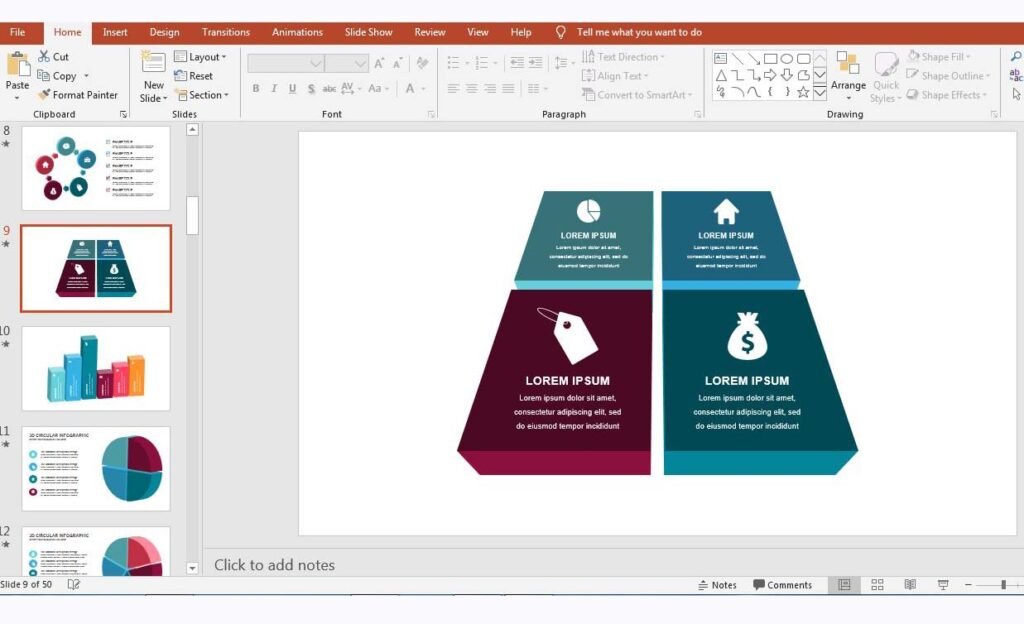This screenshot has height=624, width=1024.
Task: Click the Notes button in status bar
Action: (x=717, y=585)
